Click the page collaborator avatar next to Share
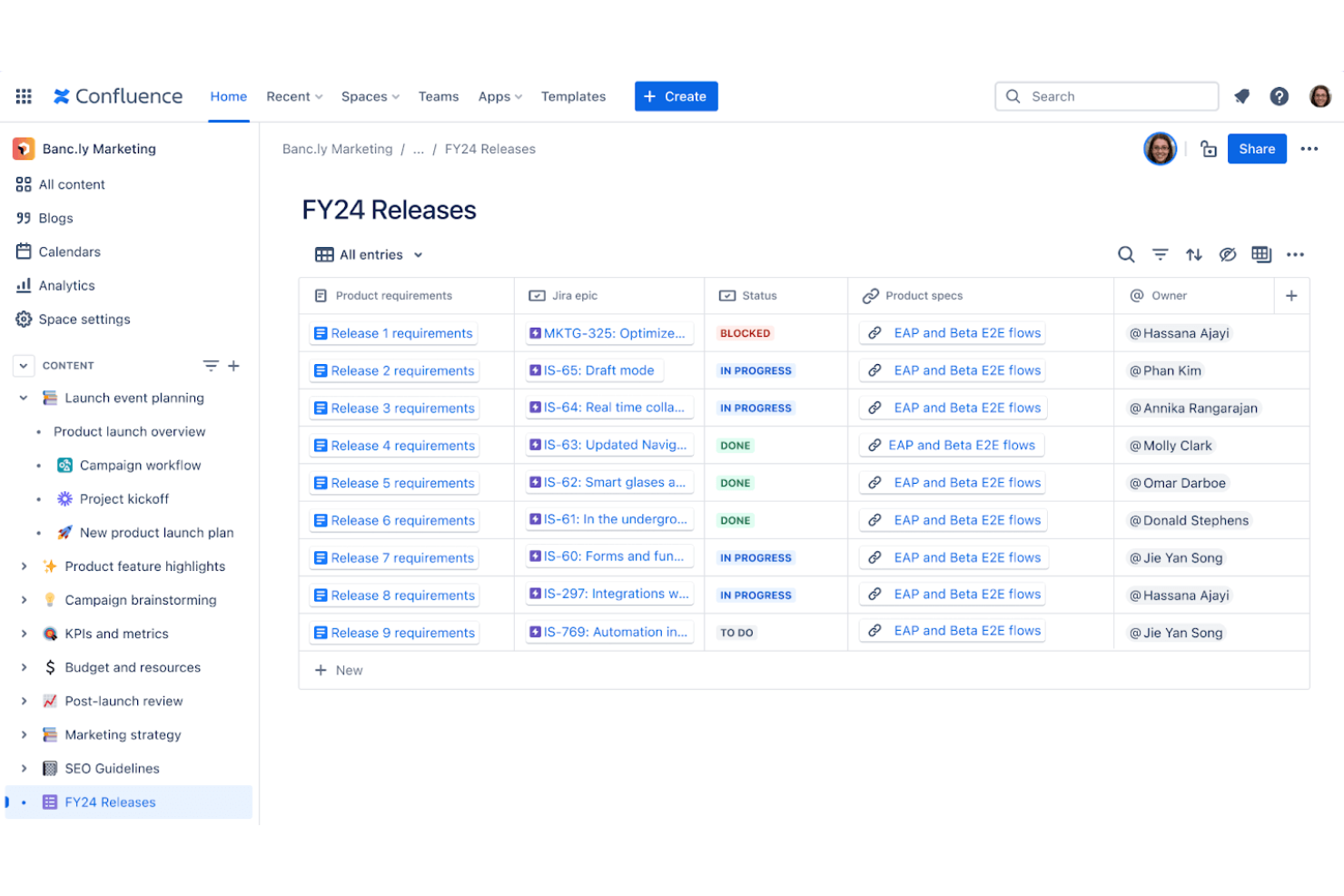Viewport: 1344px width, 896px height. point(1160,149)
